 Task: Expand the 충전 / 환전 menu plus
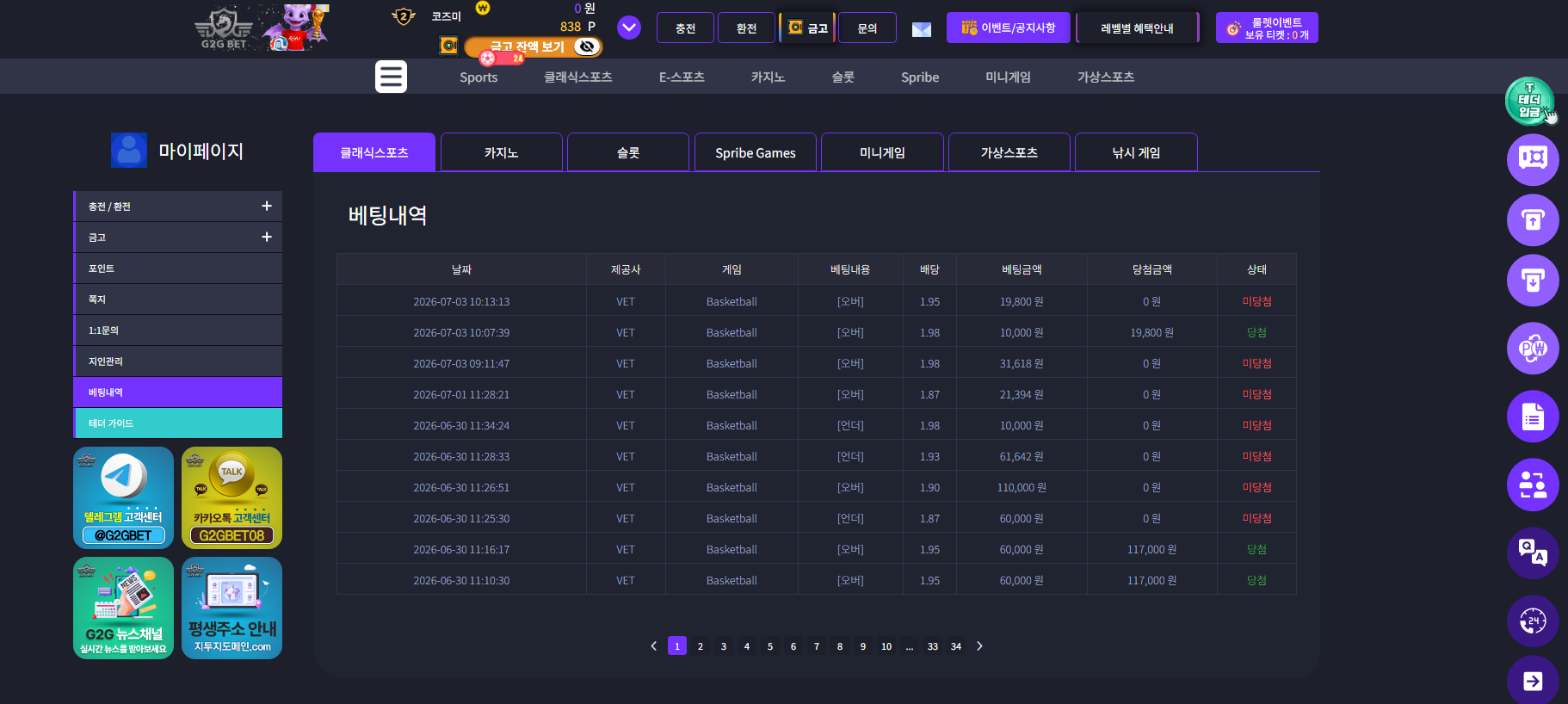click(x=267, y=206)
